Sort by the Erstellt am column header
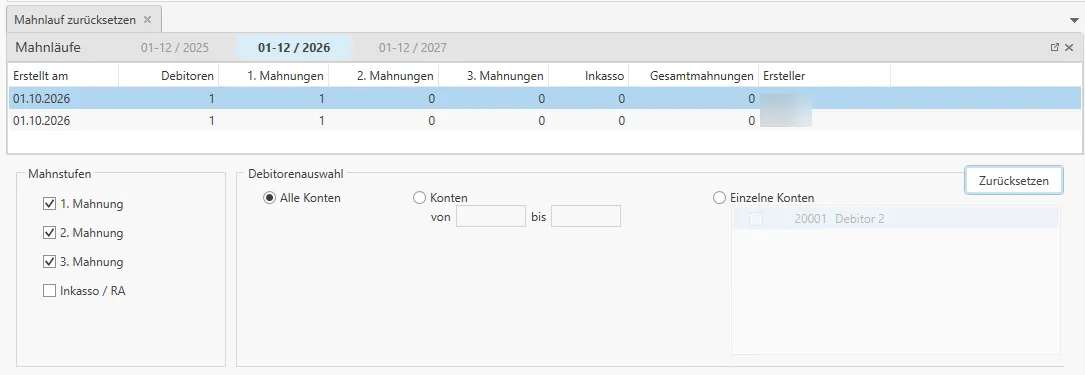 point(63,76)
